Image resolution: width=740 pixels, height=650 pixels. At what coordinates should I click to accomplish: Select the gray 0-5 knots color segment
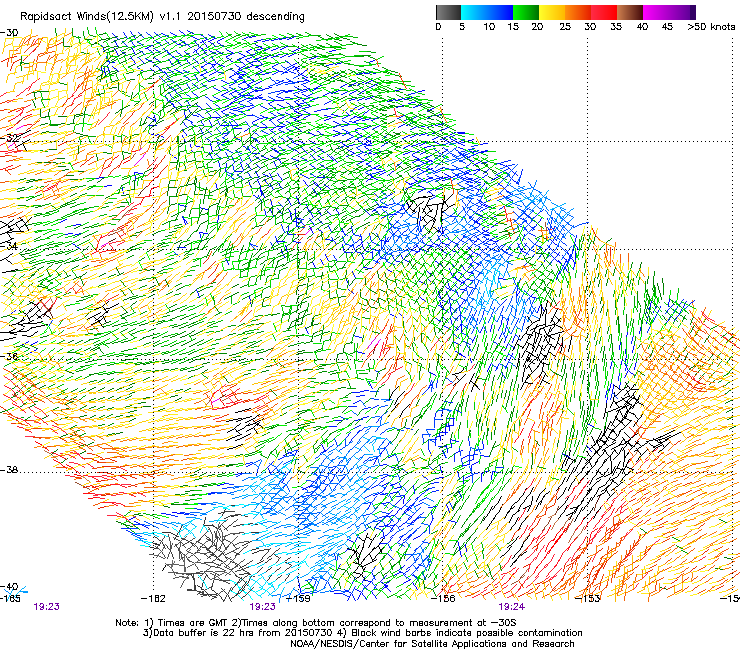[448, 12]
